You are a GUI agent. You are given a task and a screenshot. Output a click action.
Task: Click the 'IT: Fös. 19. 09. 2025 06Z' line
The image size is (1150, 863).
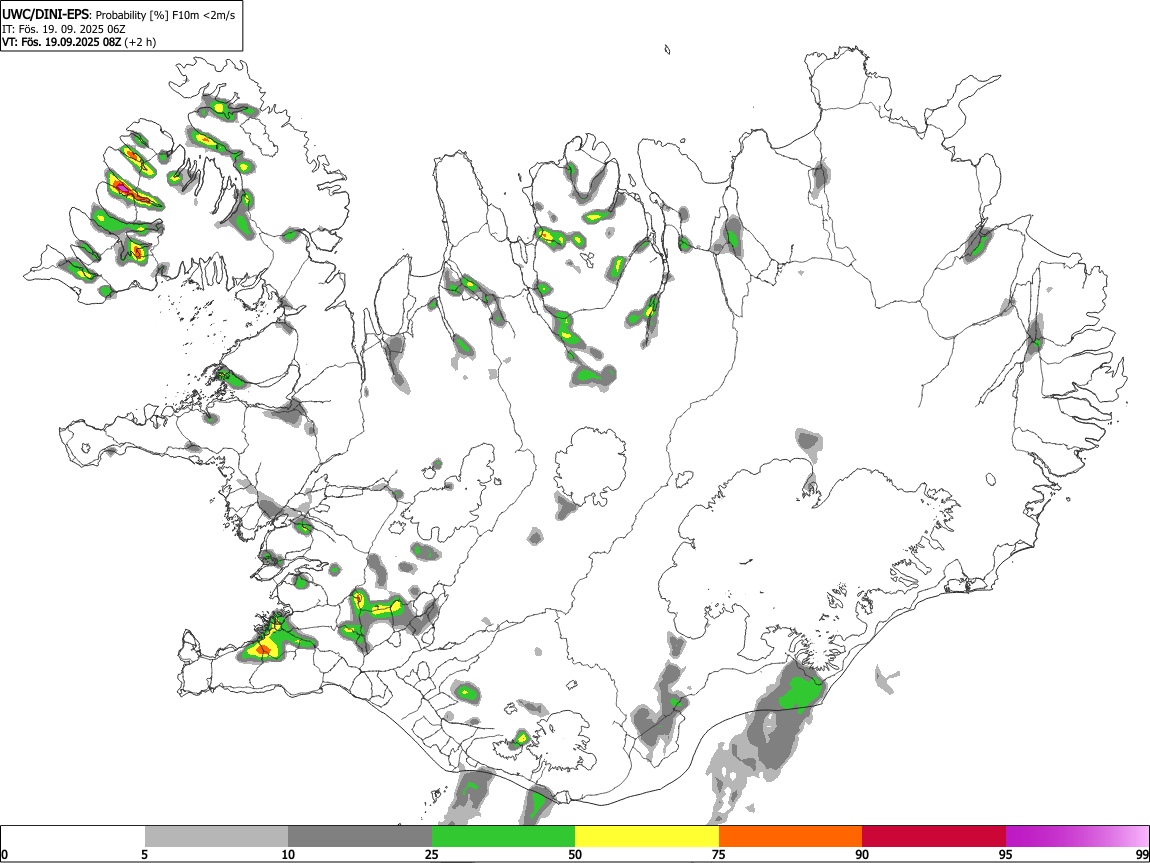64,29
